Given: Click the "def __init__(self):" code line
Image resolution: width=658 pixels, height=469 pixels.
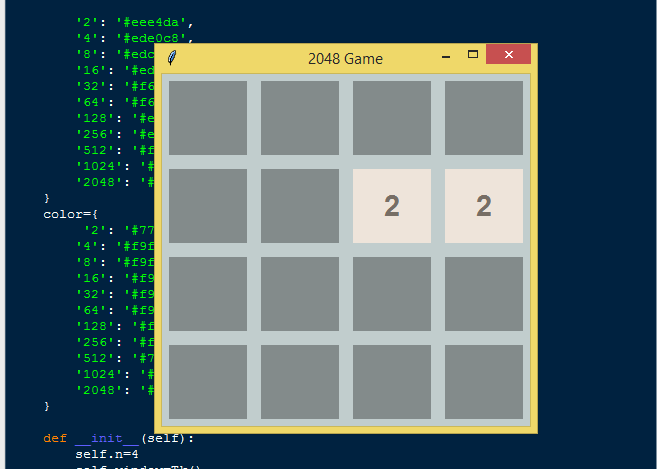Looking at the screenshot, I should (118, 438).
